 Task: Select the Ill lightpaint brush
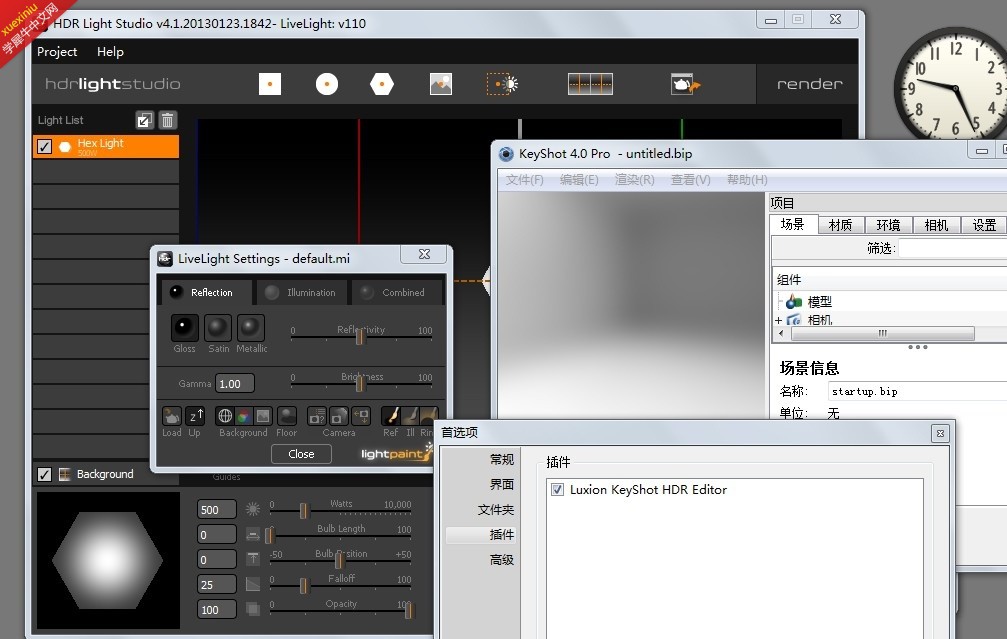coord(410,416)
